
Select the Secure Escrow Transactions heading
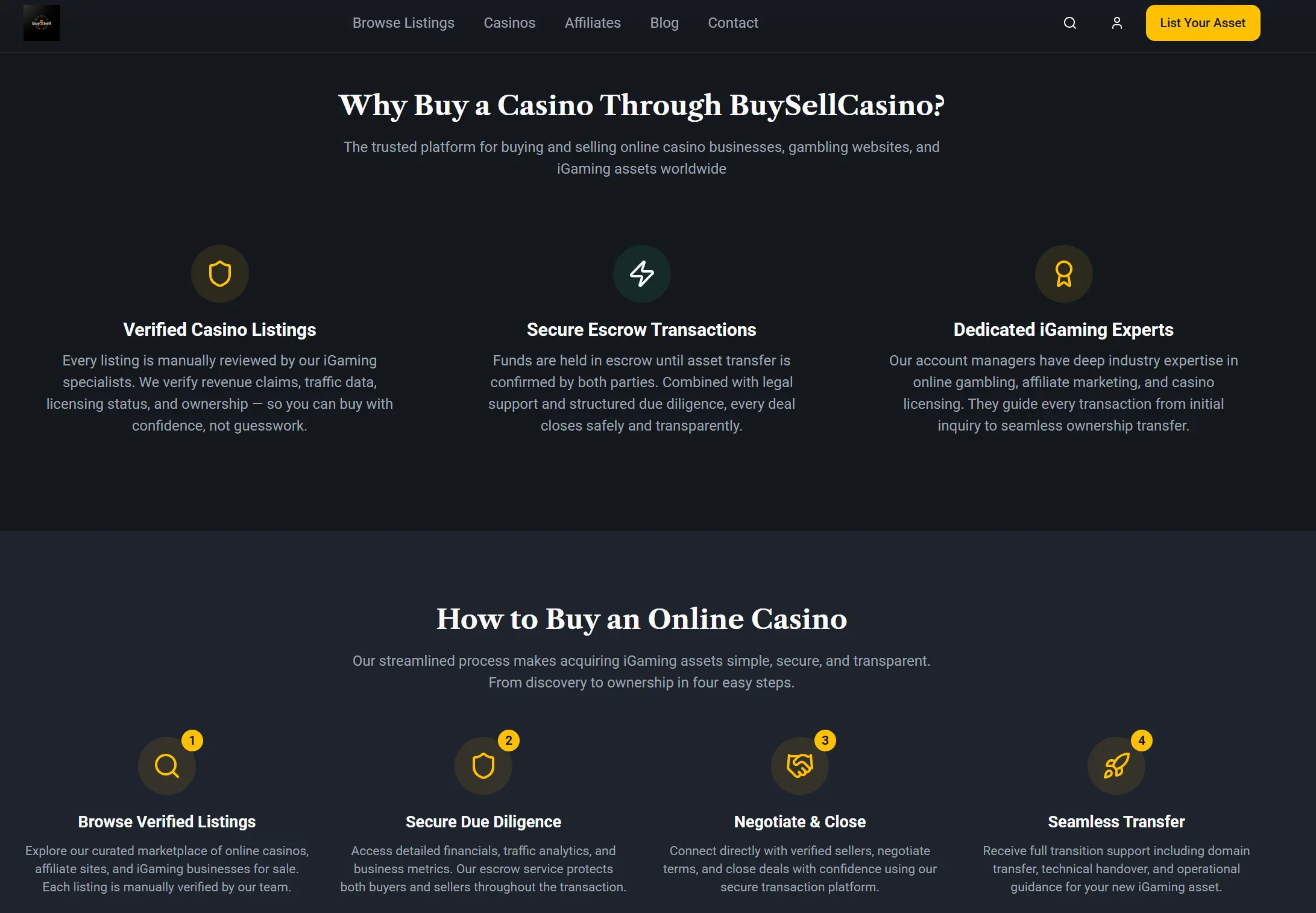[x=641, y=330]
